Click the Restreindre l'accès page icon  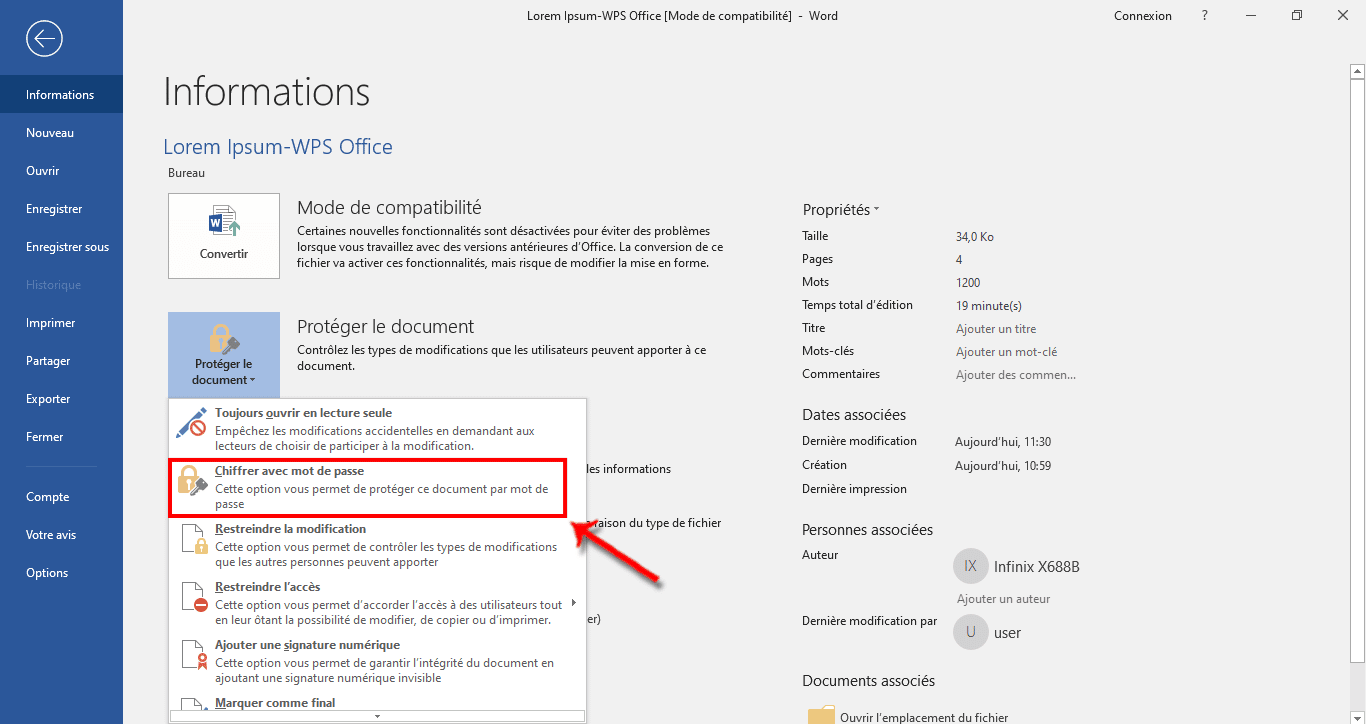[194, 597]
